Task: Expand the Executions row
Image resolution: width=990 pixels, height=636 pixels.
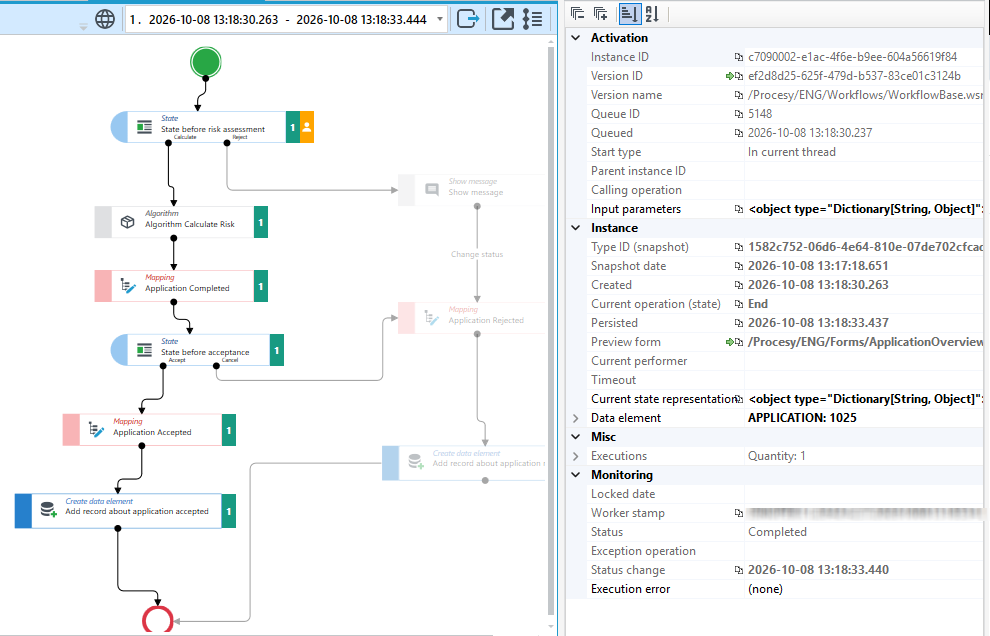Action: click(576, 456)
